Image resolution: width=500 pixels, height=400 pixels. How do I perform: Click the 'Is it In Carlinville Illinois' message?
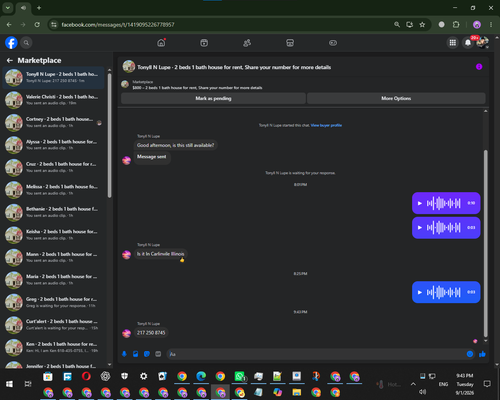(x=160, y=254)
